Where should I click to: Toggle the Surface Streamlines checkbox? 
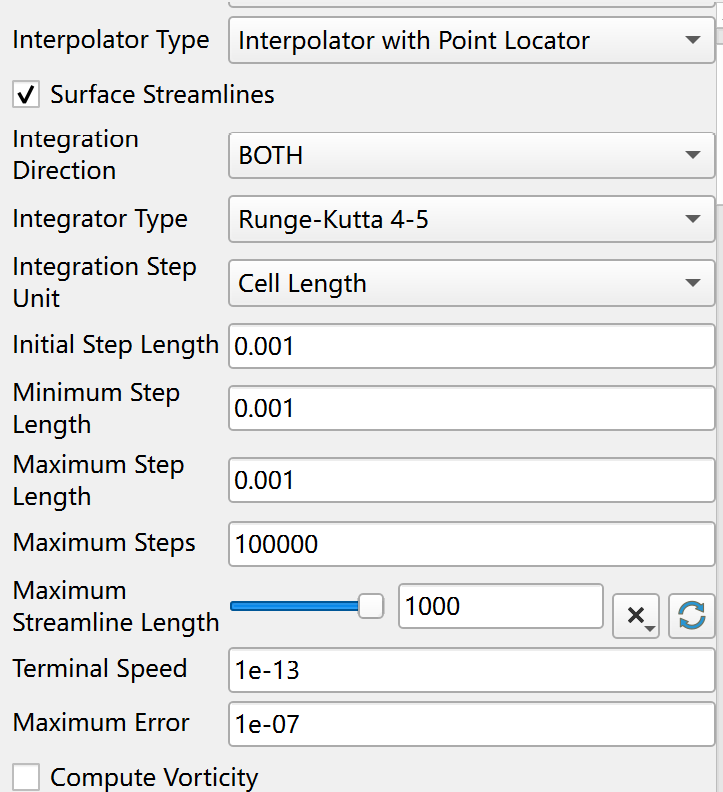click(27, 95)
